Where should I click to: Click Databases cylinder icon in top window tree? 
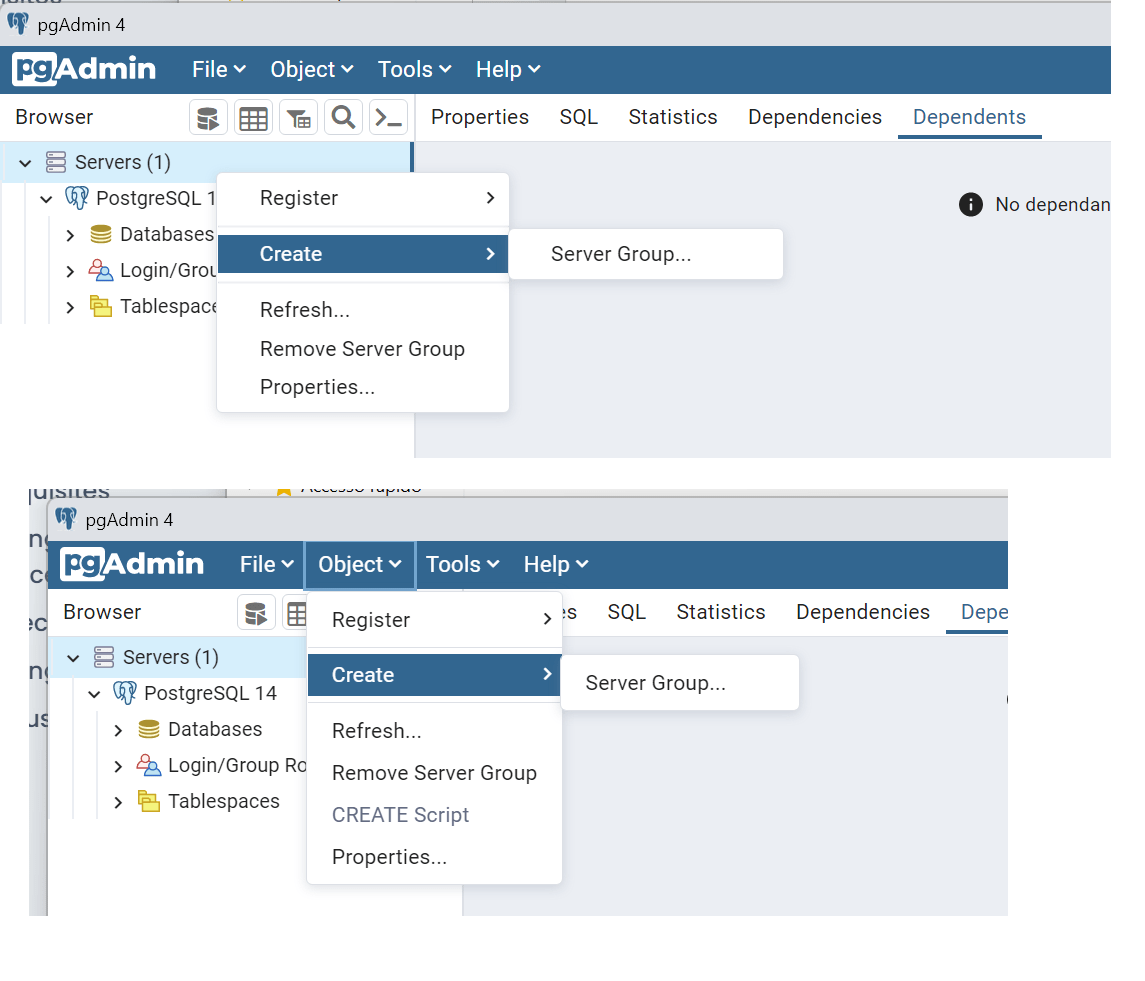[x=101, y=234]
